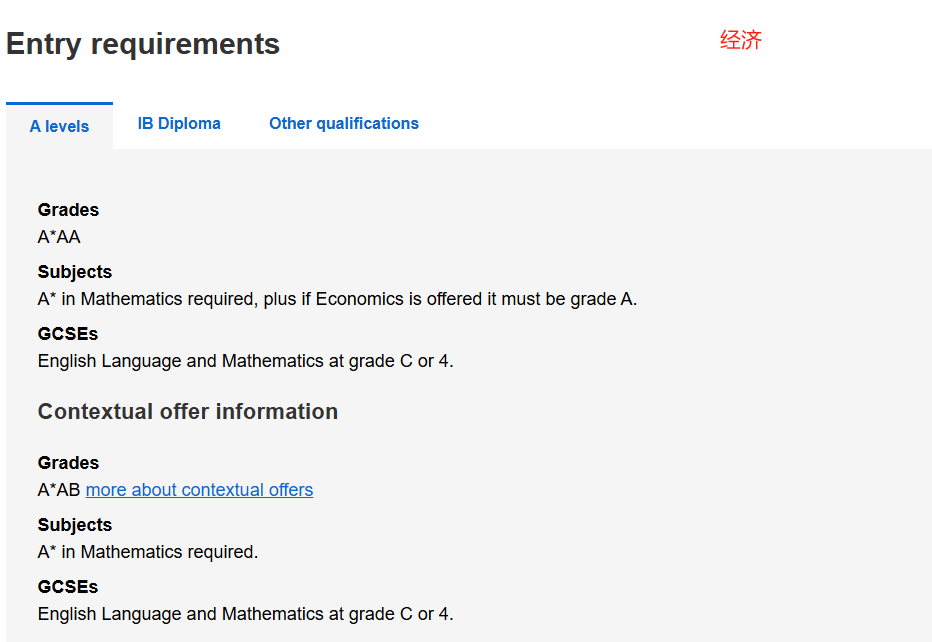Click the short 'A* in Mathematics required.' line
Image resolution: width=932 pixels, height=642 pixels.
pyautogui.click(x=148, y=552)
